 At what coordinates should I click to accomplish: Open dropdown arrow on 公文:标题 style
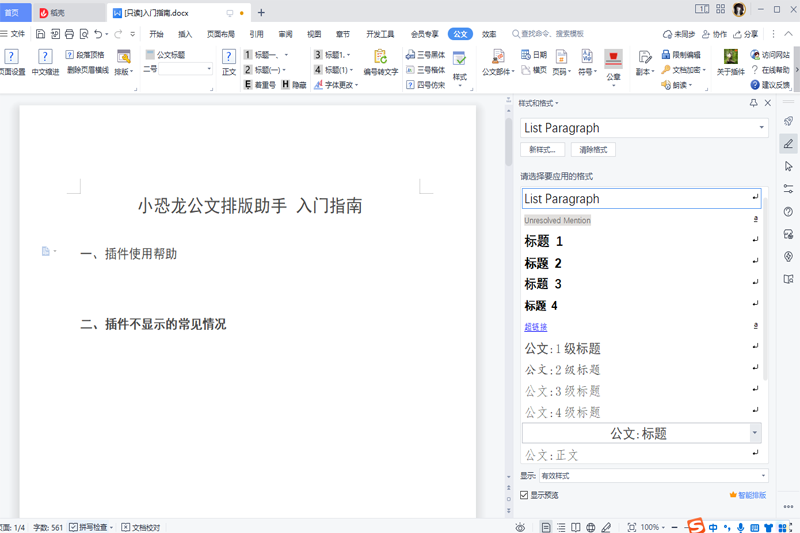click(755, 433)
